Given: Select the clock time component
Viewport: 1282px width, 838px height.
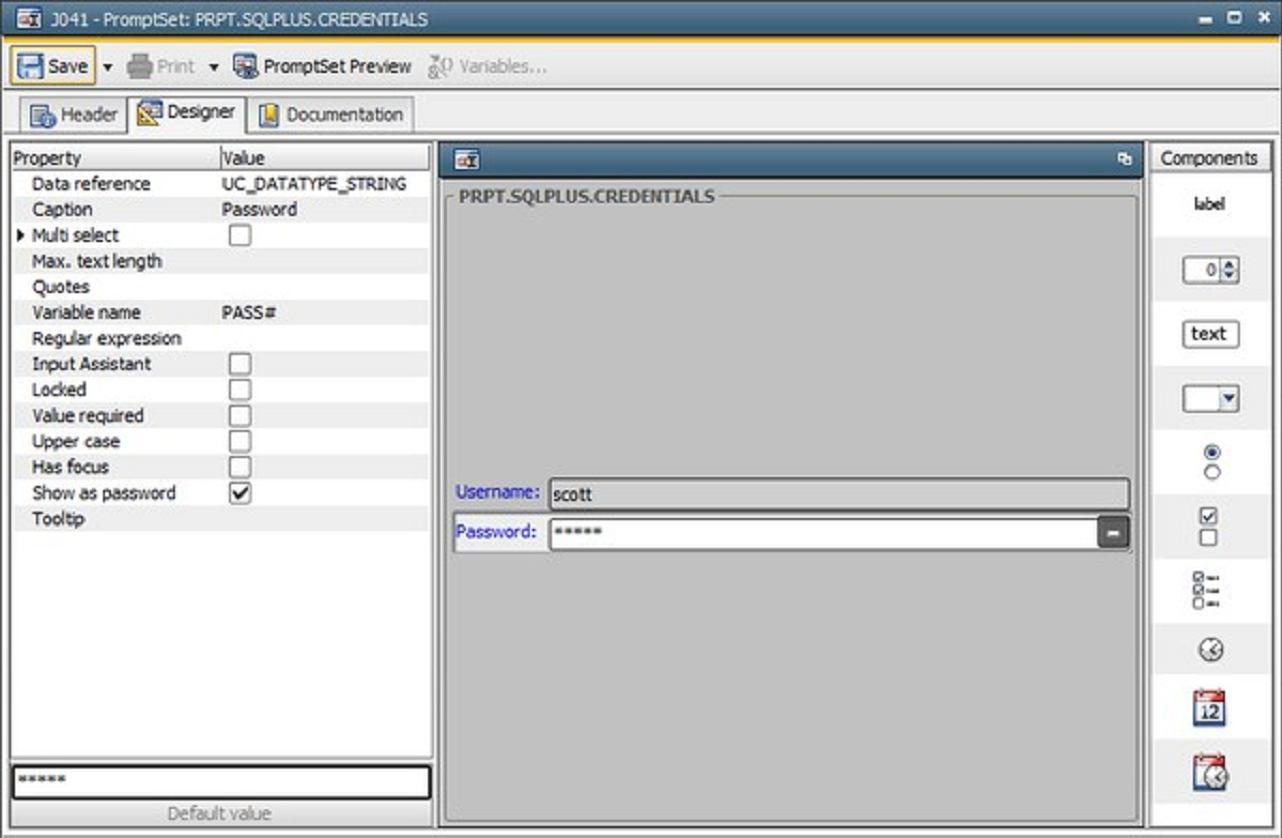Looking at the screenshot, I should [1211, 651].
